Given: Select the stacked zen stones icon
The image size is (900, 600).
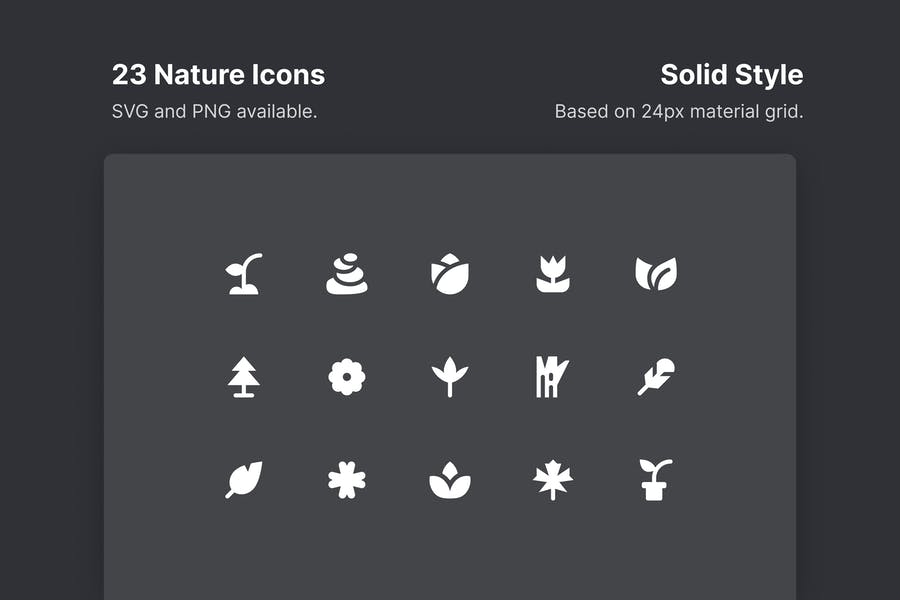Looking at the screenshot, I should (347, 274).
